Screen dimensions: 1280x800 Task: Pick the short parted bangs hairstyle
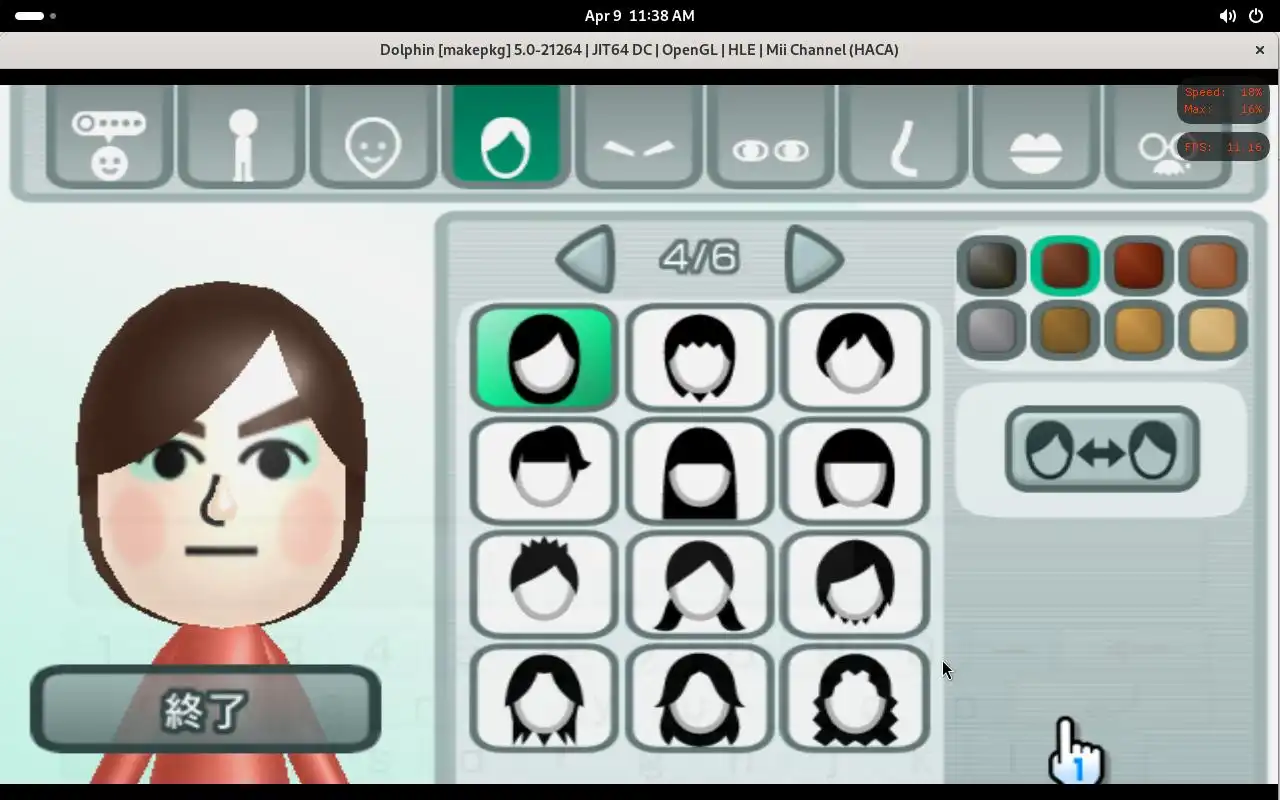(854, 358)
